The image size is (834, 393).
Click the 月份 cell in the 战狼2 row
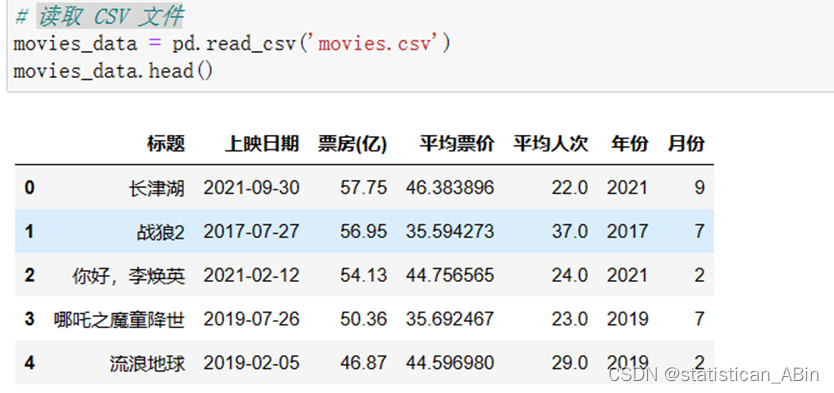point(699,231)
